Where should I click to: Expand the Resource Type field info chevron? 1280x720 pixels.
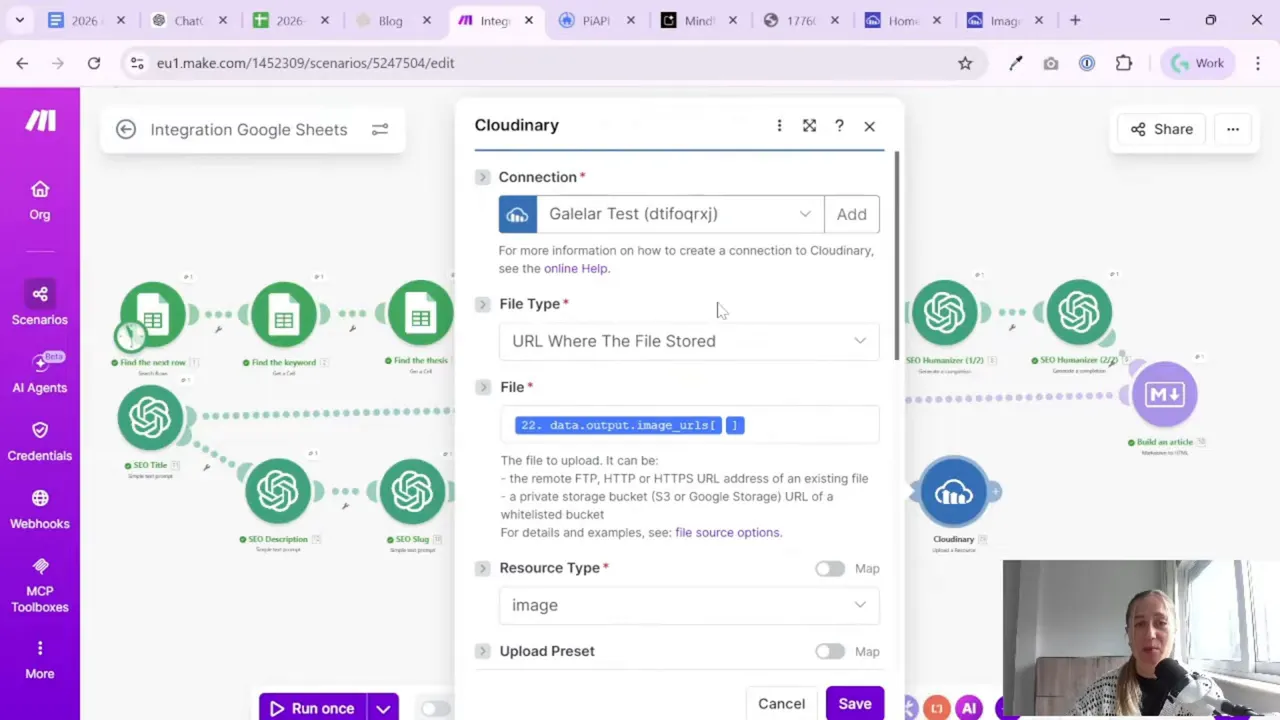(483, 568)
